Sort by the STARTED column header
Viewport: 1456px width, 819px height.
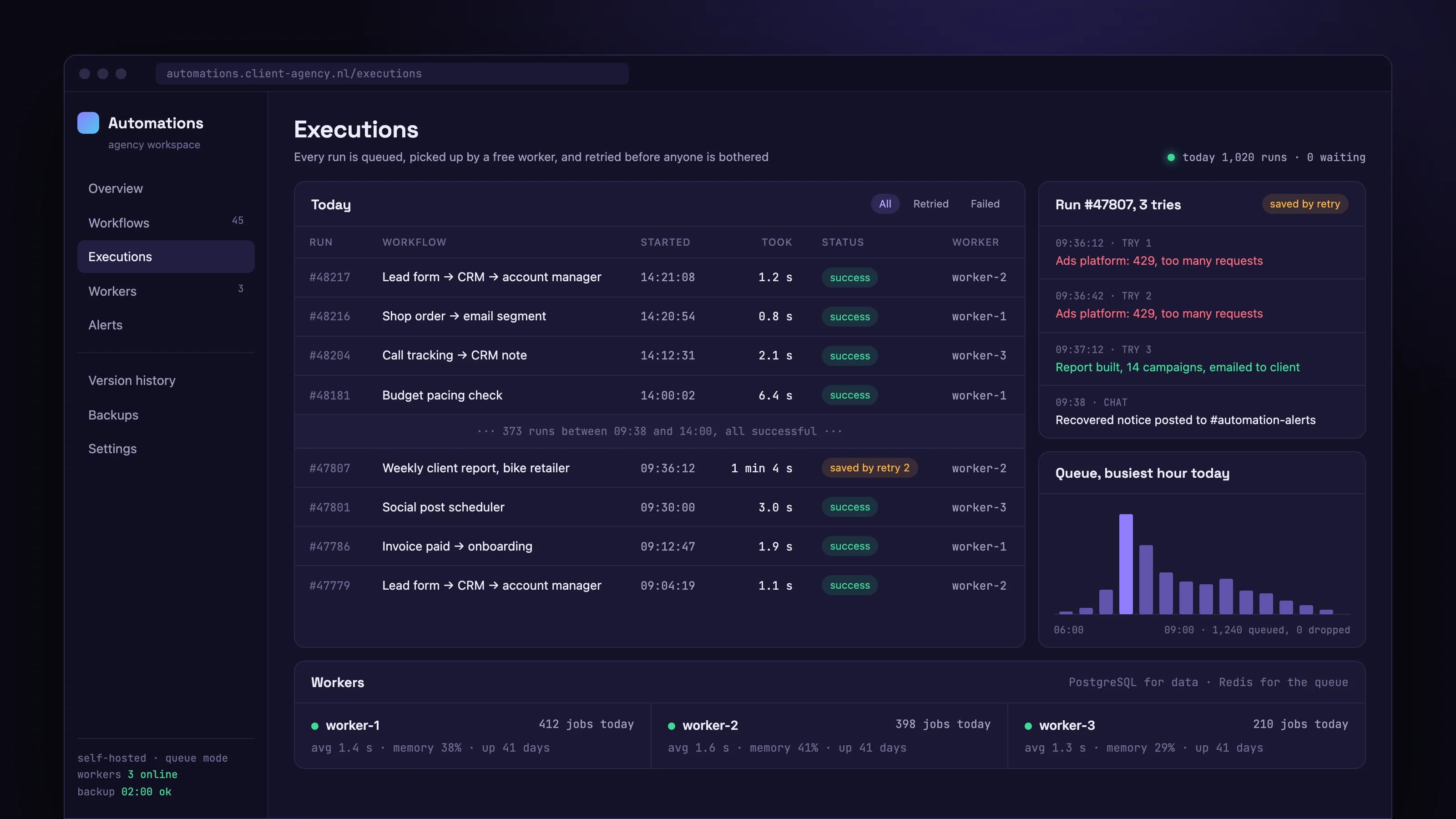665,242
